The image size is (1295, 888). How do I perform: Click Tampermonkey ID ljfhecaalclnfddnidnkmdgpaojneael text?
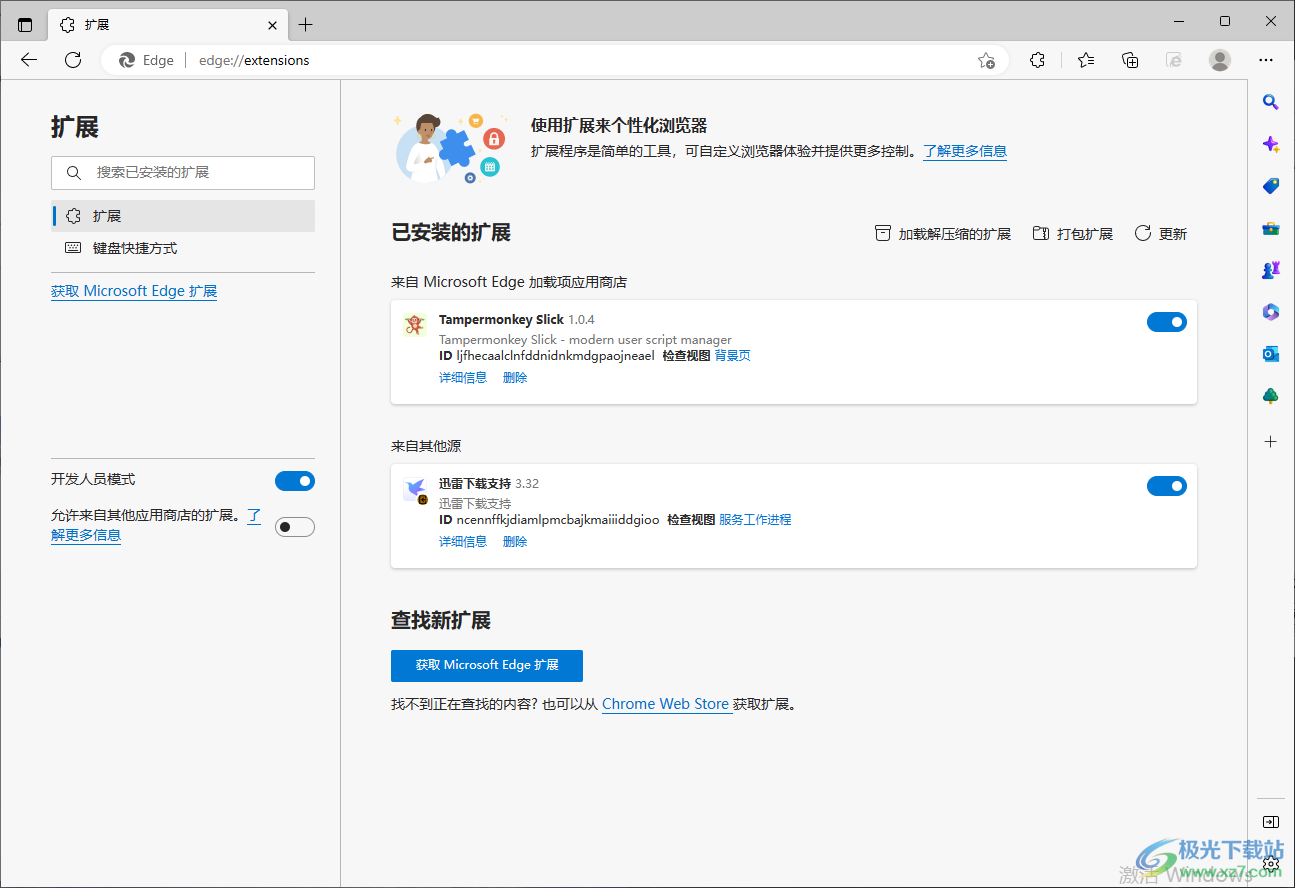(x=555, y=355)
